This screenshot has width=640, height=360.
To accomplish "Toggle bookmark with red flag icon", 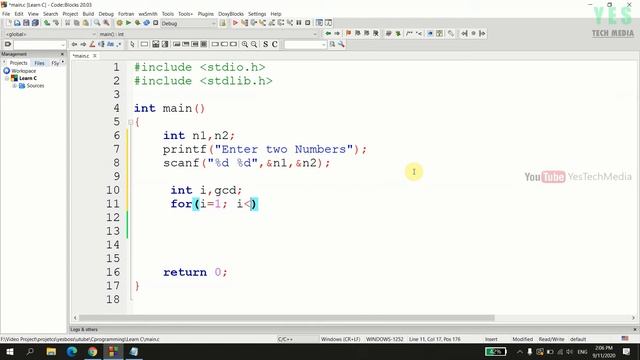I will point(349,33).
